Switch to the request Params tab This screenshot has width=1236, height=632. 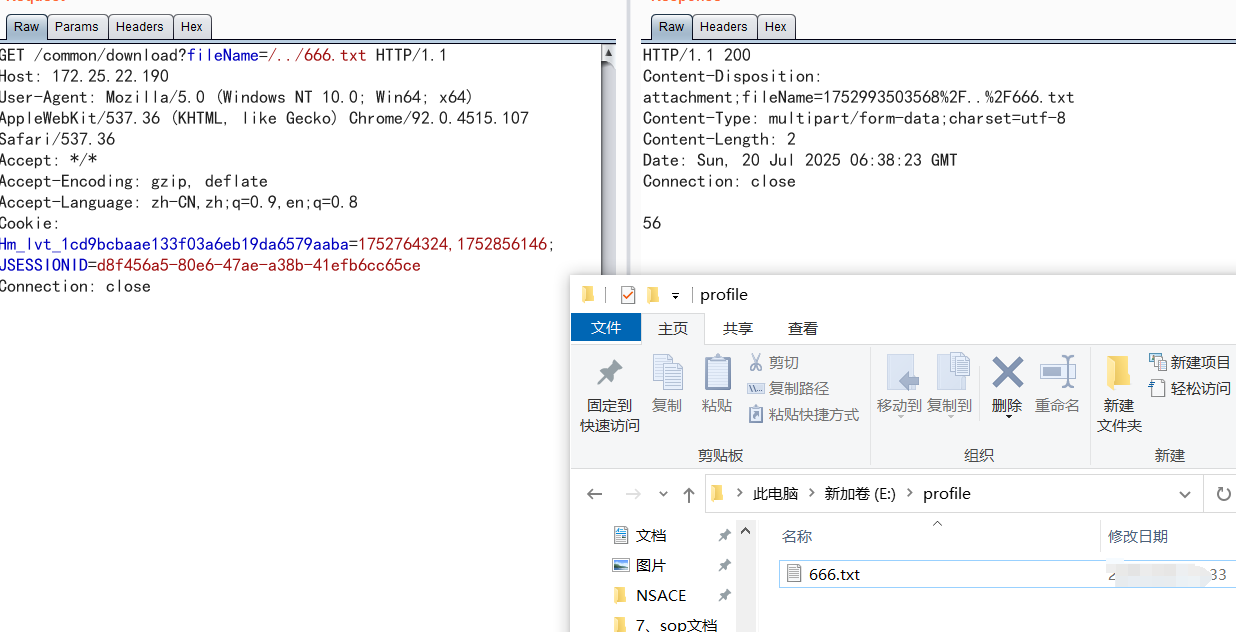pyautogui.click(x=77, y=27)
